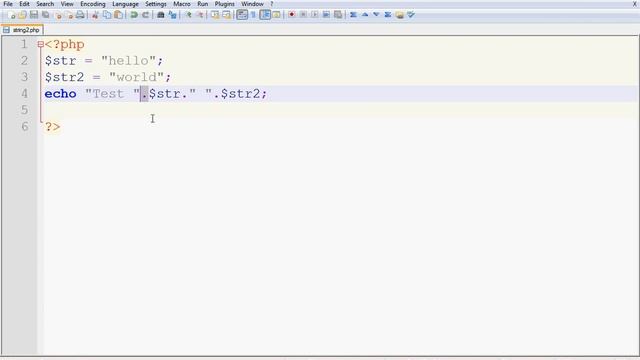
Task: Open the Settings menu
Action: [156, 4]
